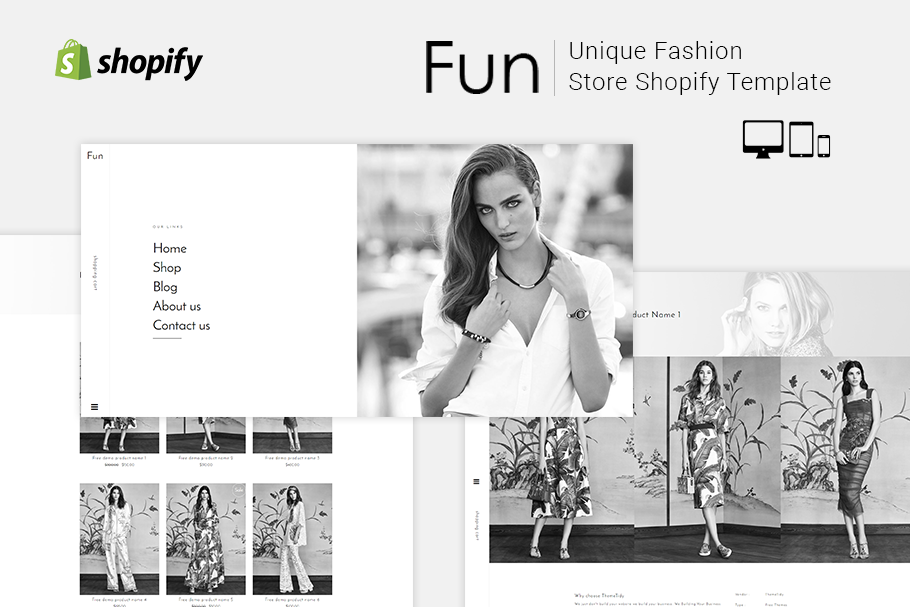The width and height of the screenshot is (910, 607).
Task: Open the About us link
Action: [x=177, y=306]
